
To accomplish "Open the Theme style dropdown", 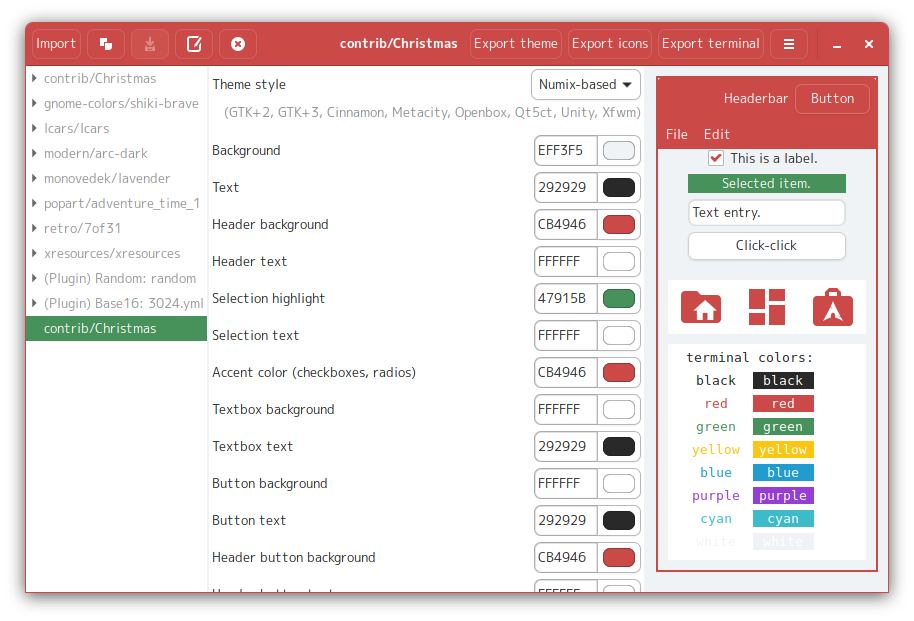I will [x=586, y=85].
